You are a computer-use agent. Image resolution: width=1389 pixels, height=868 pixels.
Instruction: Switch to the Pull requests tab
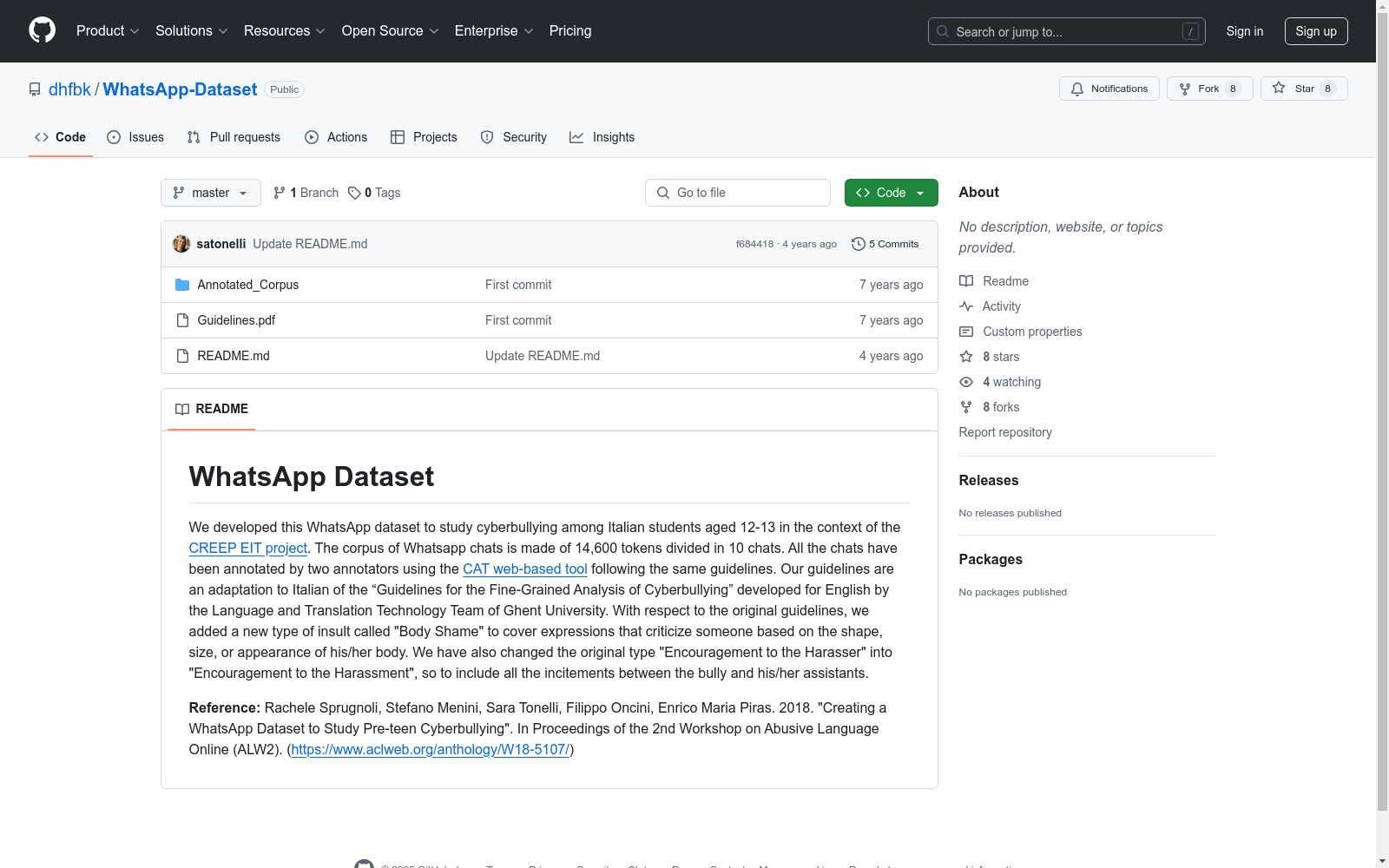click(234, 137)
